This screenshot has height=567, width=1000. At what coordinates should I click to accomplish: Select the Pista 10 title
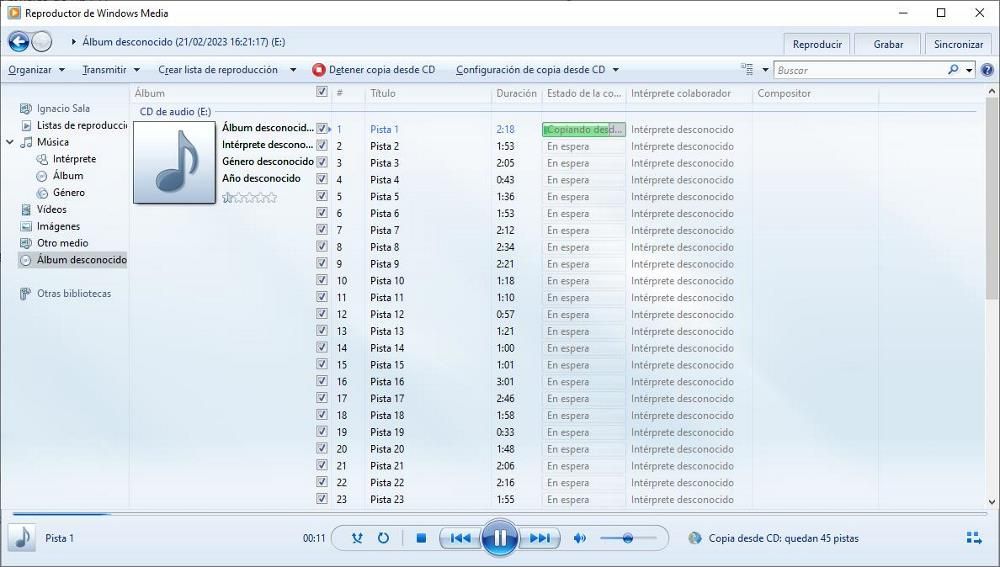point(387,281)
